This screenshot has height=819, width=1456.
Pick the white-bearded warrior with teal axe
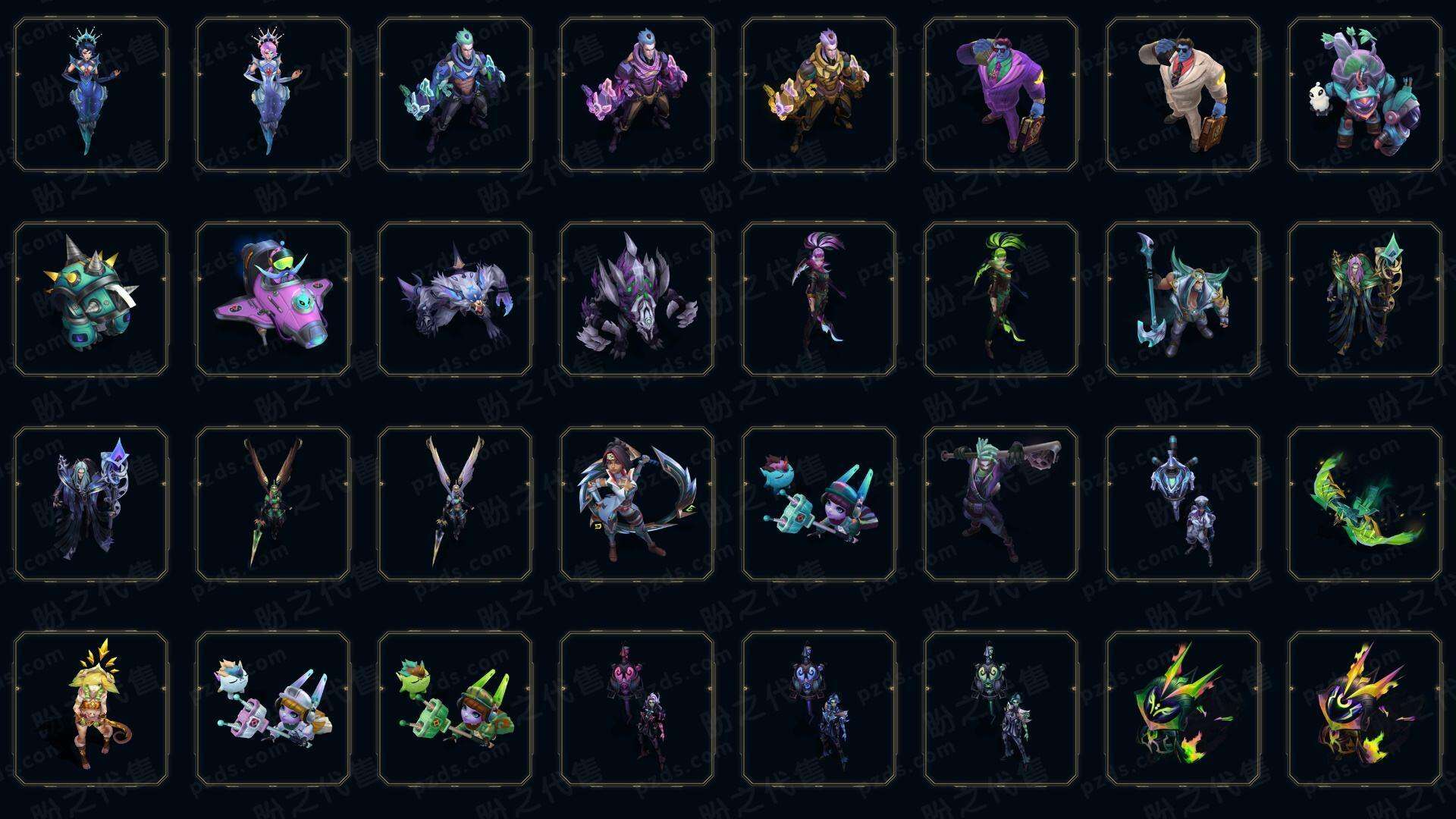point(1183,299)
